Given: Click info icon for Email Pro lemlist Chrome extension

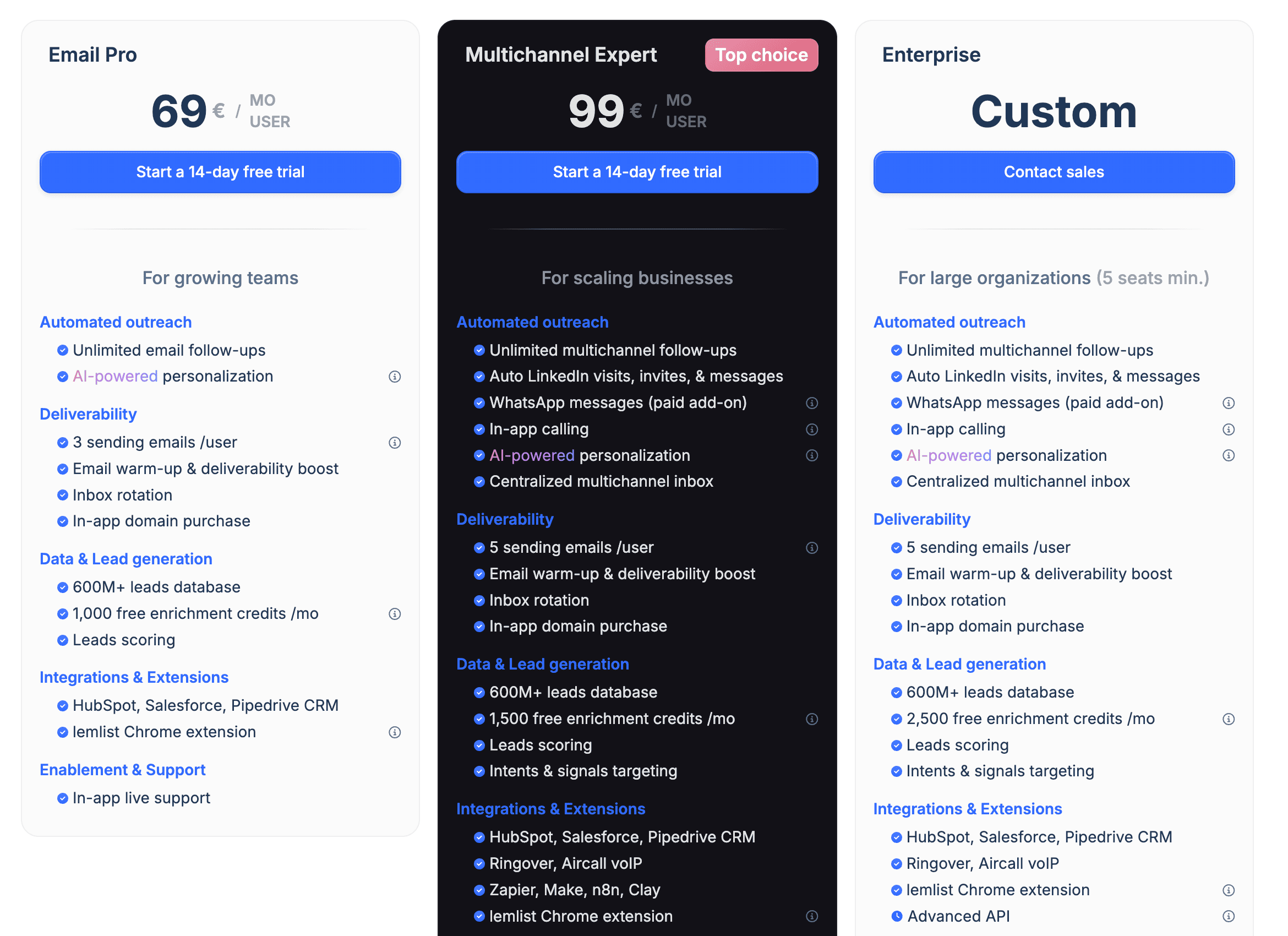Looking at the screenshot, I should click(395, 732).
